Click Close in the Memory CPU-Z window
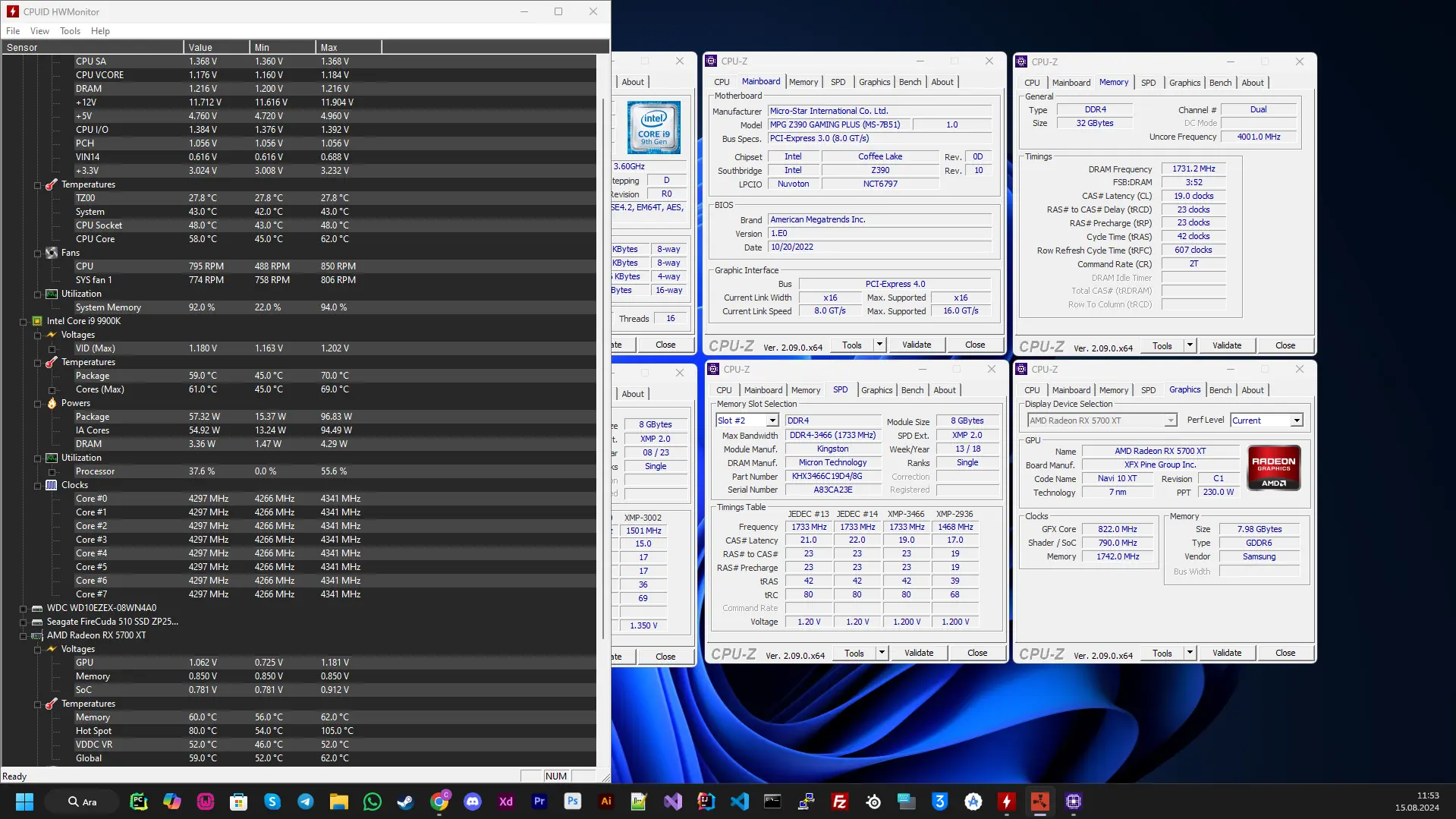The image size is (1456, 819). coord(1285,345)
